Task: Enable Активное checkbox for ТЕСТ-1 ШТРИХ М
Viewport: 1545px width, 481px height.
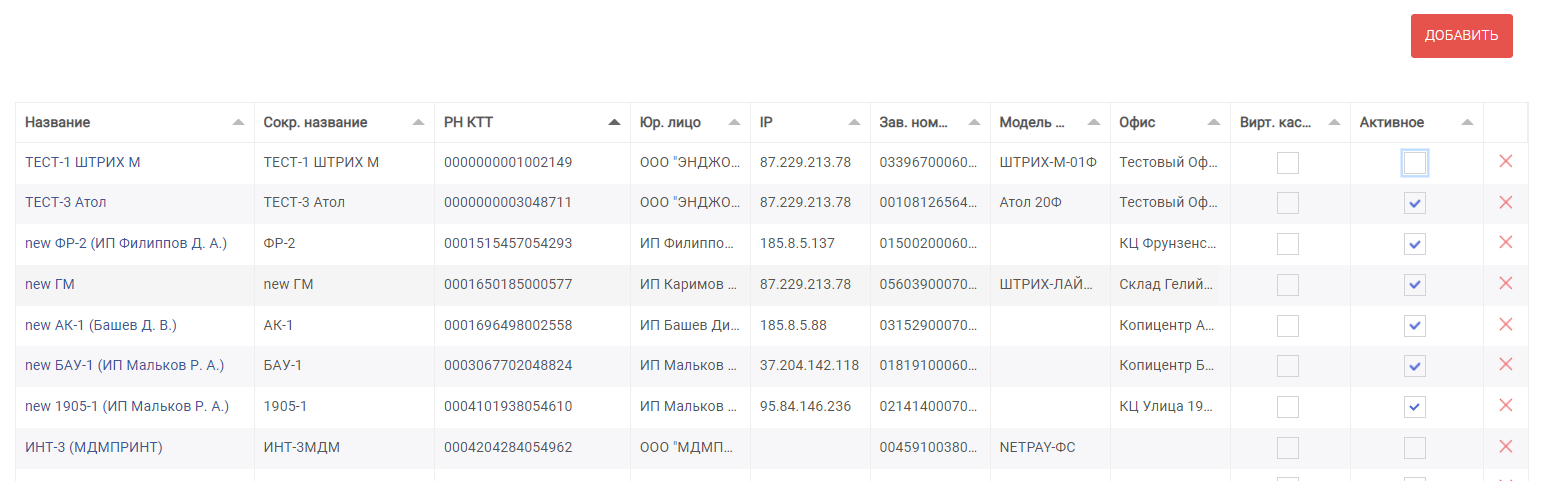Action: 1415,163
